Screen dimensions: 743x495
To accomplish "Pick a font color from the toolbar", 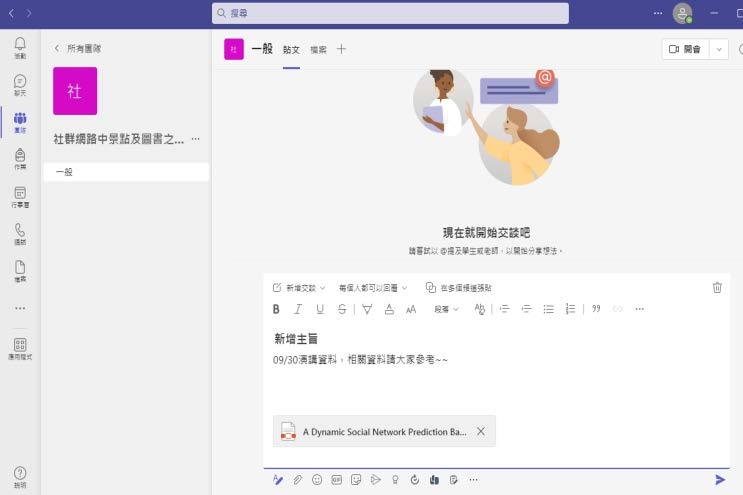I will click(x=389, y=309).
